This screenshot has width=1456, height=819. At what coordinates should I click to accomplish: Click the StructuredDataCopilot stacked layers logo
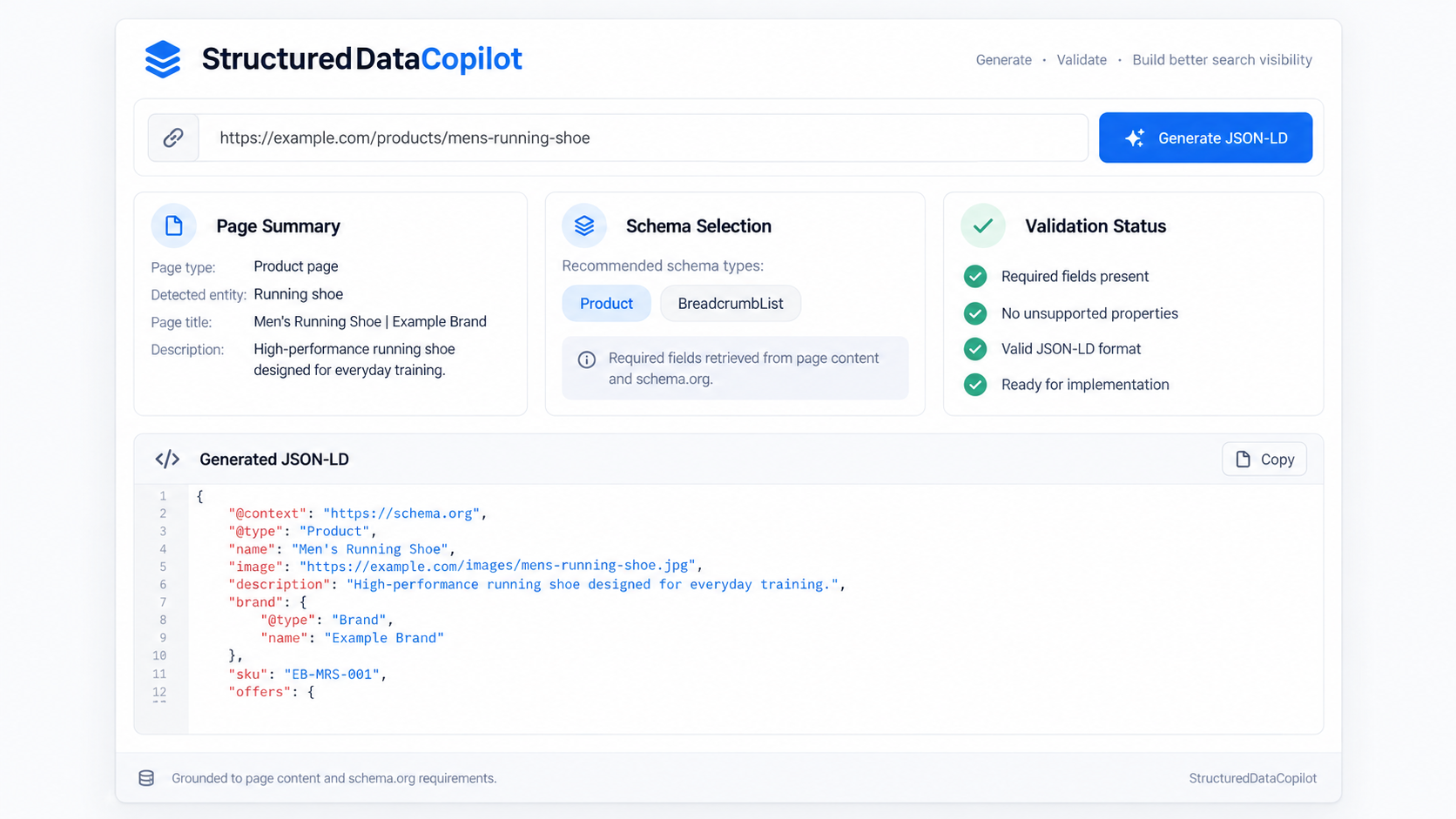coord(163,59)
